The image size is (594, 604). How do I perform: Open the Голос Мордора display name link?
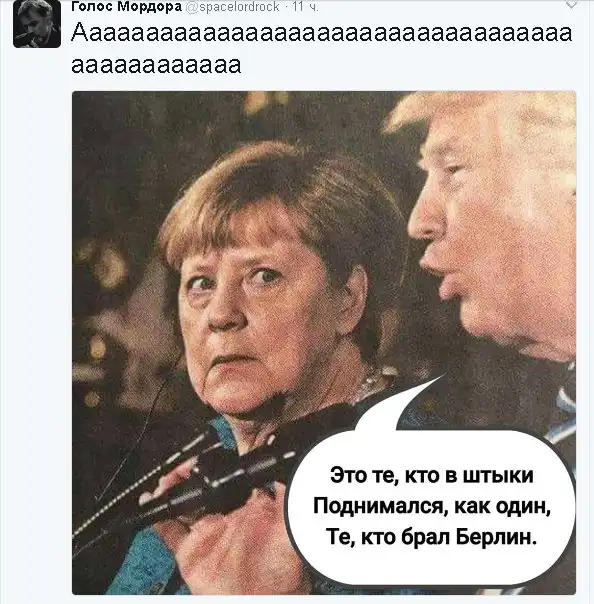(127, 6)
